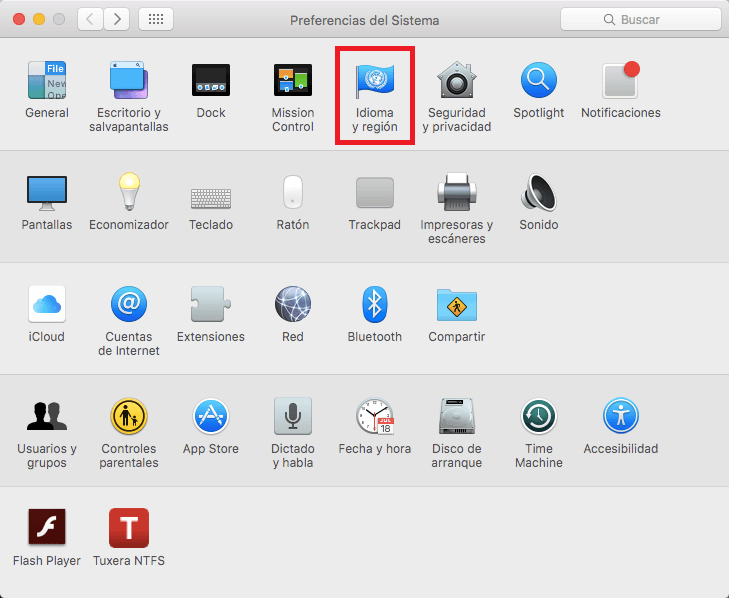Open the Tuxera NTFS preferences icon
This screenshot has width=729, height=598.
click(x=129, y=528)
